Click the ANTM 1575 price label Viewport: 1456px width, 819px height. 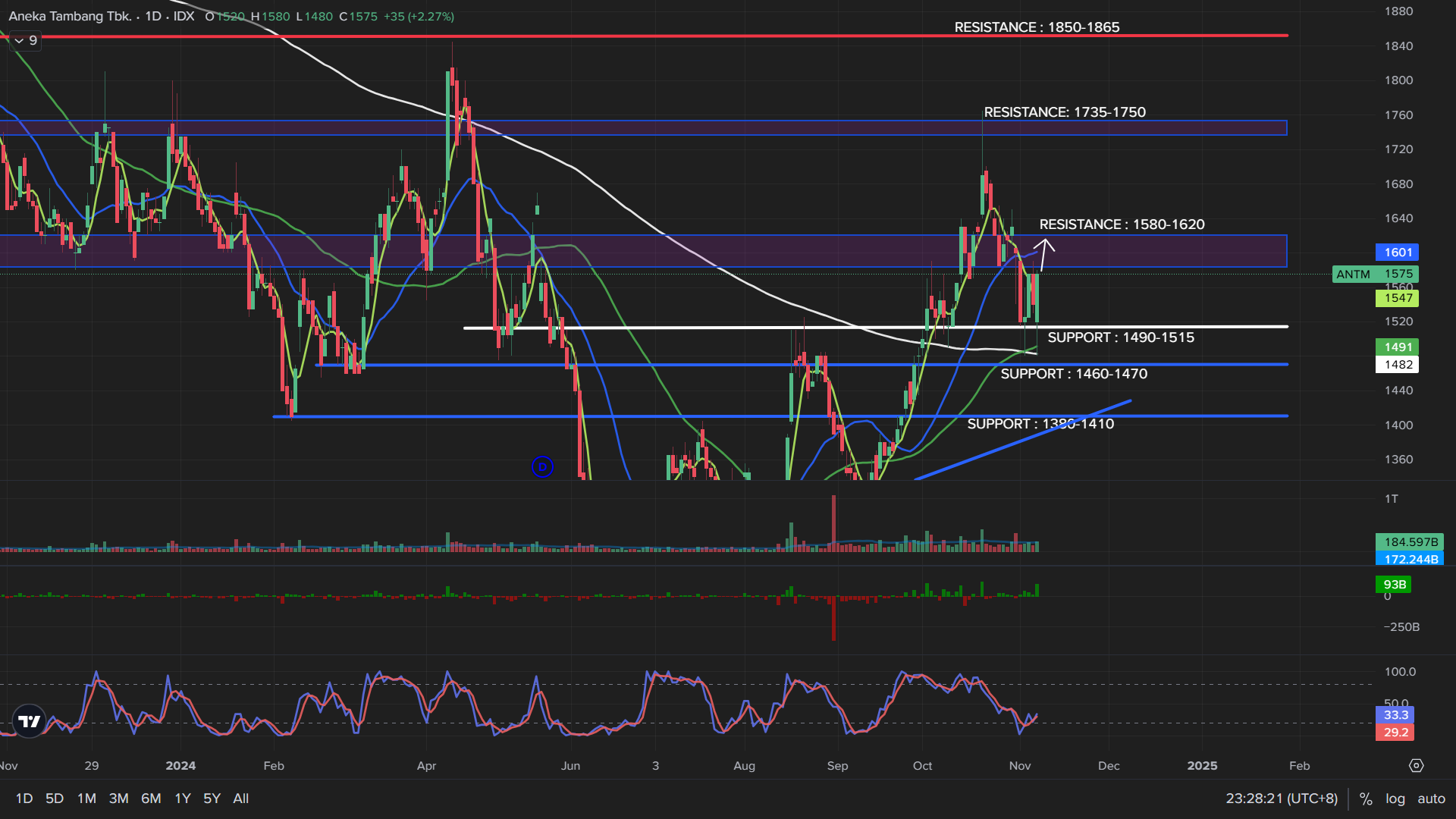pyautogui.click(x=1374, y=274)
